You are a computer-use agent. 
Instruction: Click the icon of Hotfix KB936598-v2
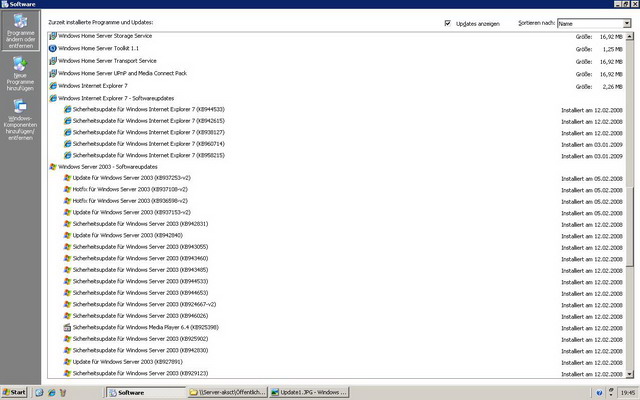67,201
